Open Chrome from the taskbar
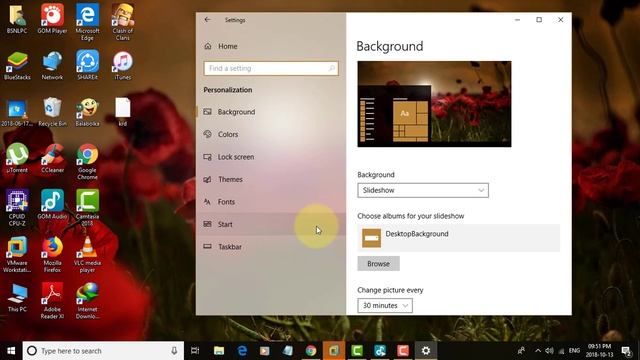640x360 pixels. point(311,351)
